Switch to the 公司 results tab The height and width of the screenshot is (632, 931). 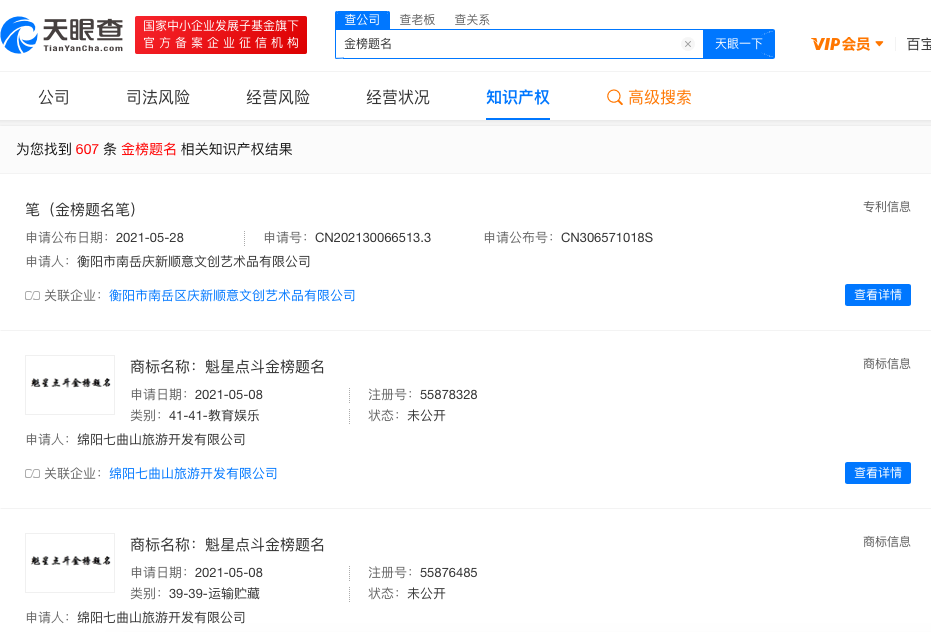pyautogui.click(x=54, y=97)
